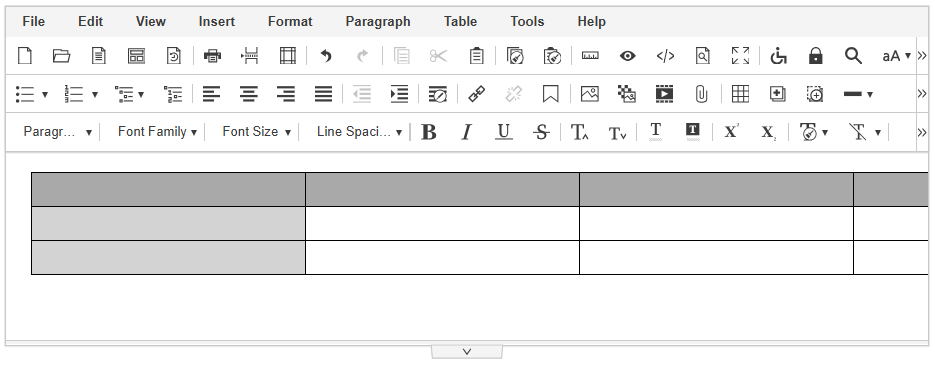This screenshot has width=935, height=377.
Task: Toggle Strikethrough formatting
Action: pos(541,132)
